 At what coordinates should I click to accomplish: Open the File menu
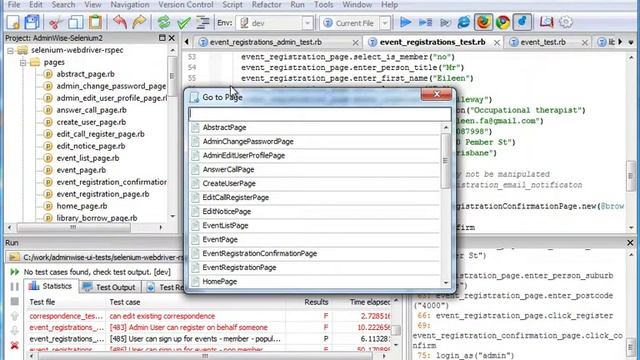coord(14,5)
